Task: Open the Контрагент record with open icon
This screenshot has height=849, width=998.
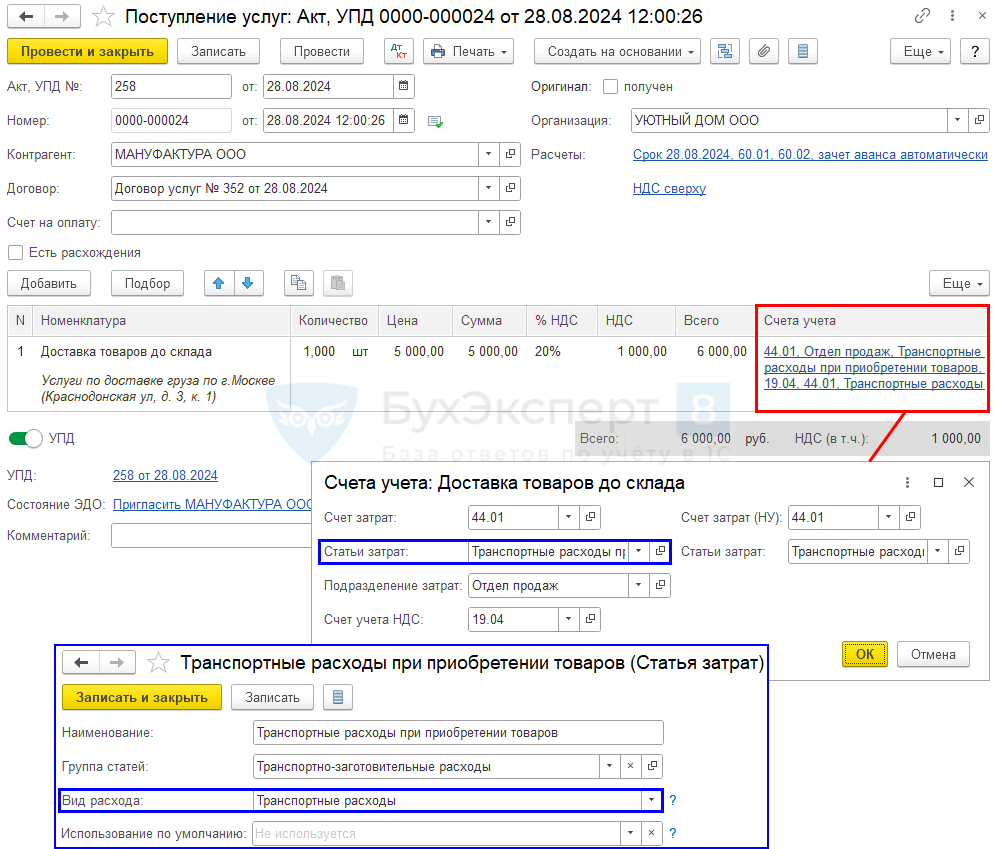Action: pyautogui.click(x=510, y=154)
